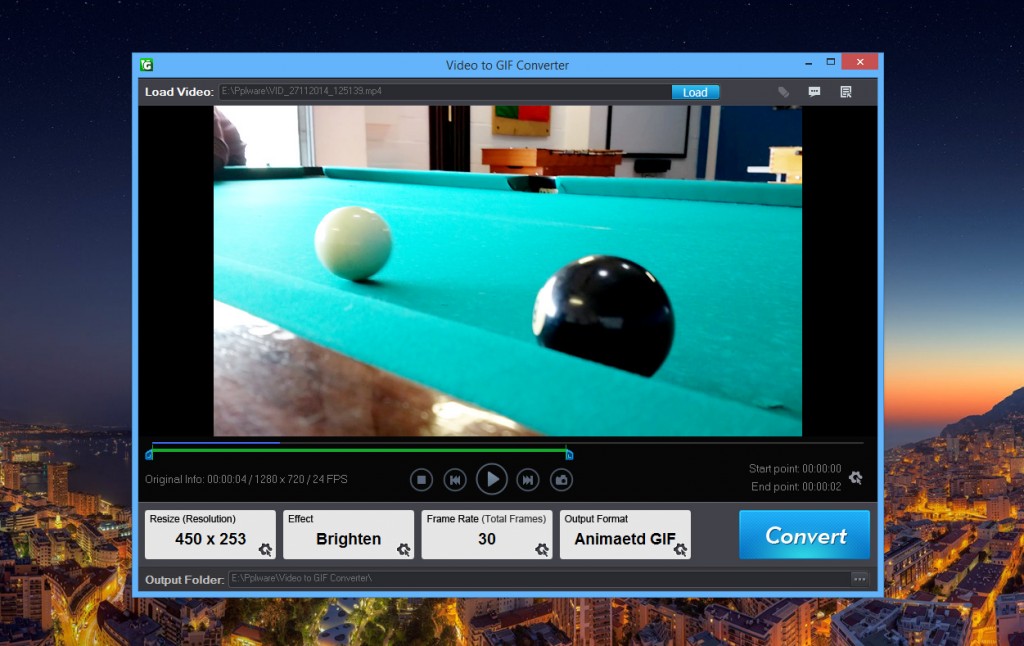Click the Animaetd GIF format value

(625, 539)
